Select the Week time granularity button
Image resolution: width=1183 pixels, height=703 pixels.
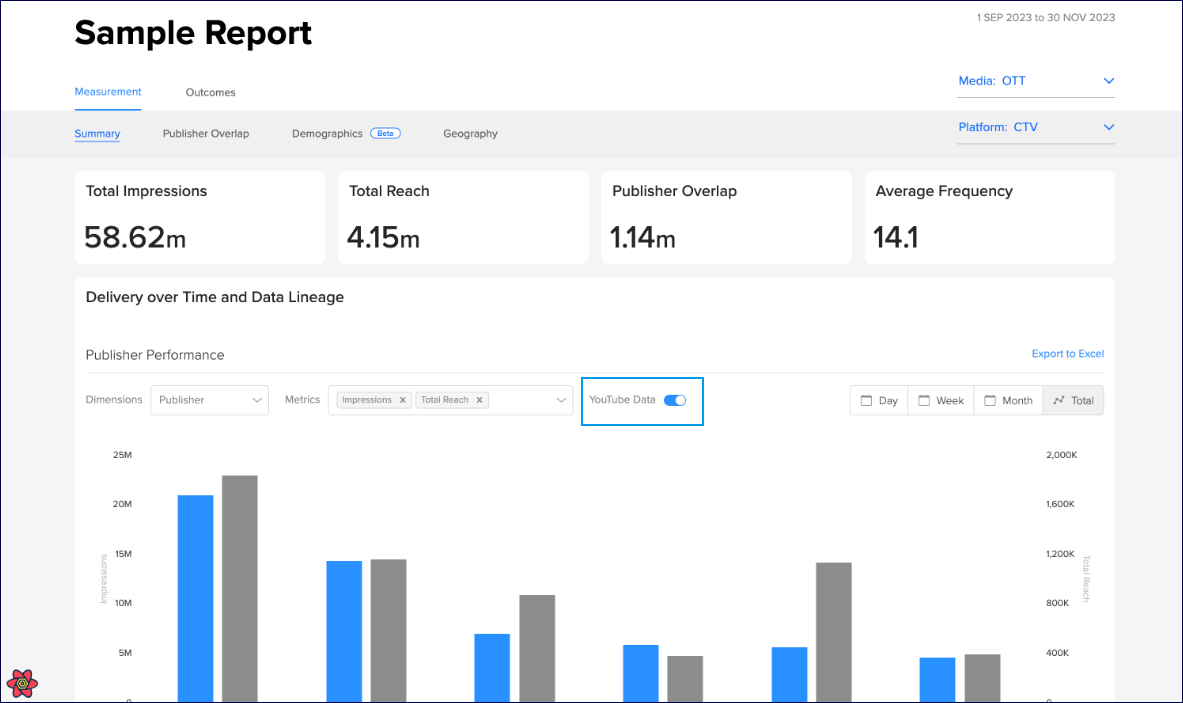(x=942, y=401)
